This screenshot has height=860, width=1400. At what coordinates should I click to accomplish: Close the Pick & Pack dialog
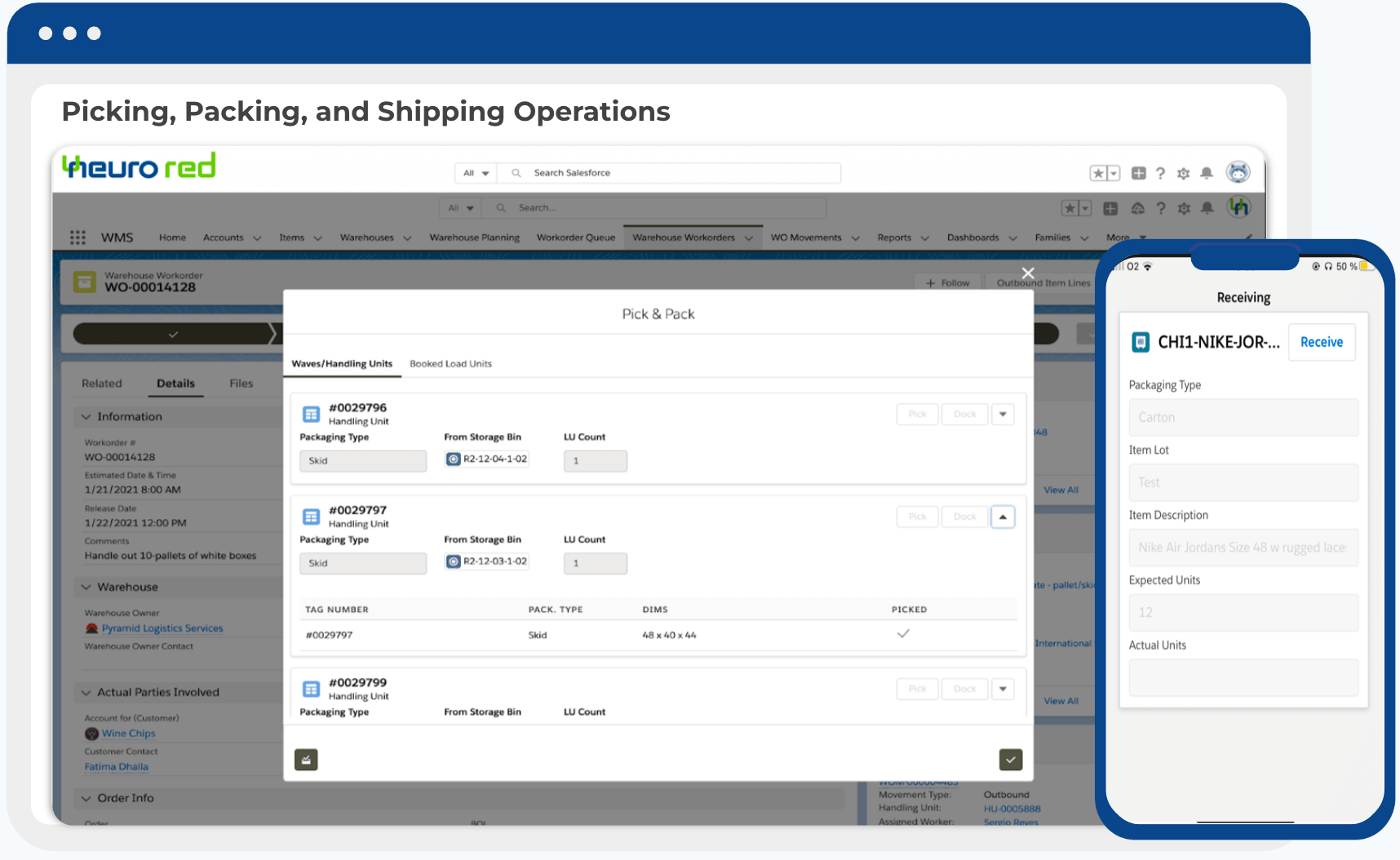tap(1028, 273)
